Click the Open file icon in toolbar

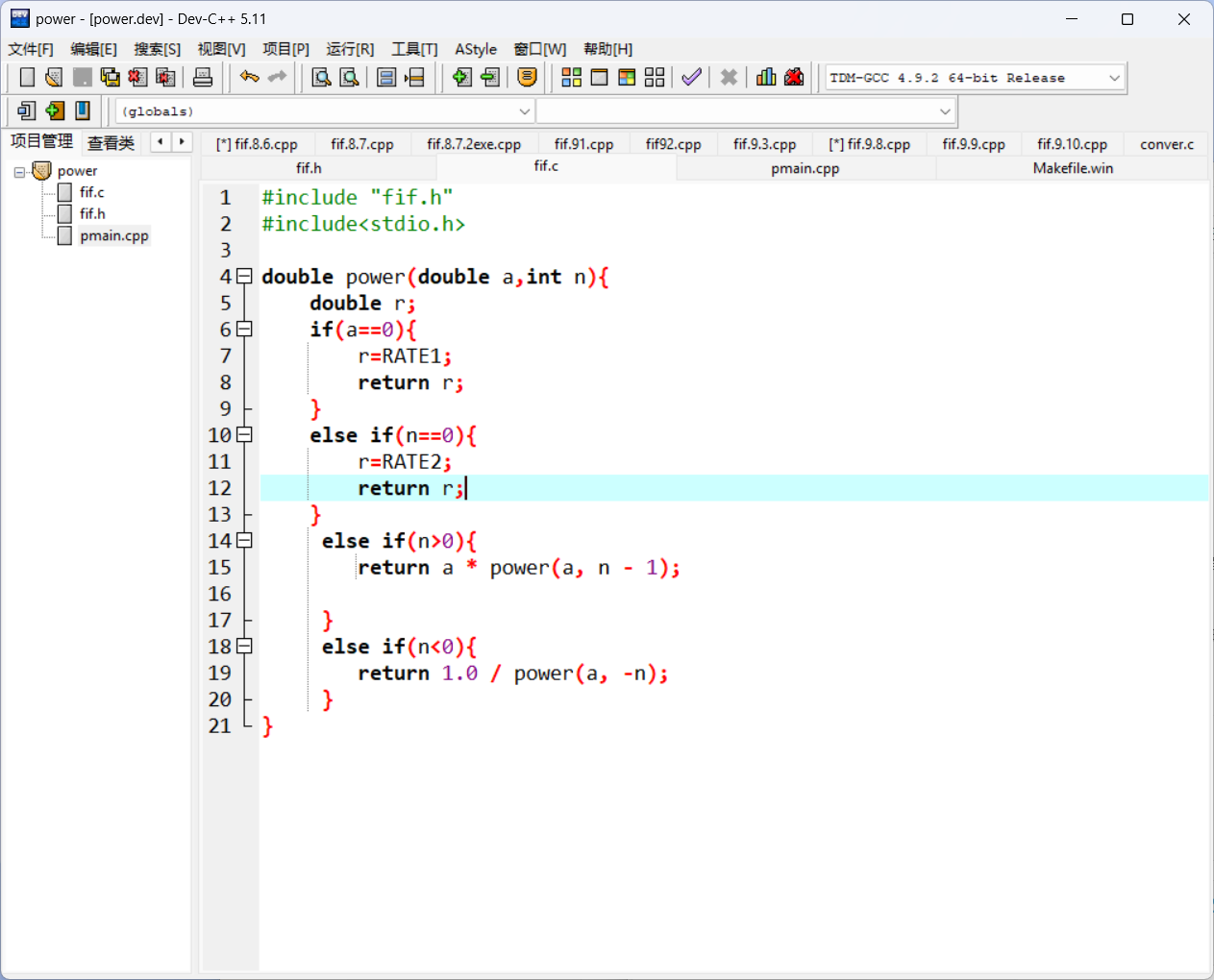click(54, 78)
